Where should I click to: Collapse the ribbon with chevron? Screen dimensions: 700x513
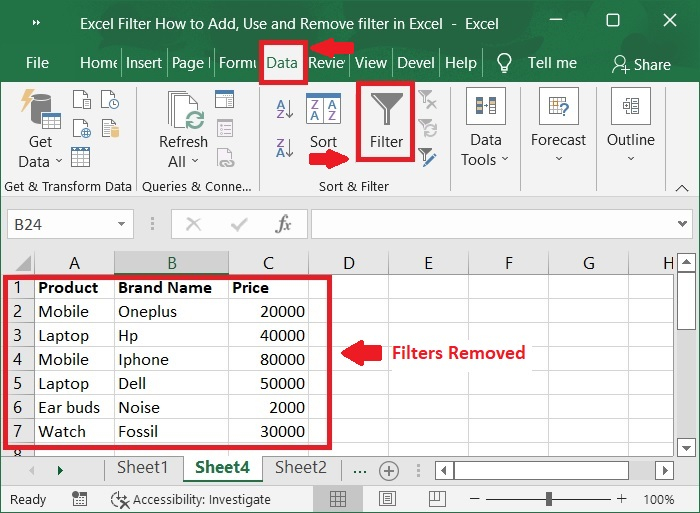tap(682, 188)
